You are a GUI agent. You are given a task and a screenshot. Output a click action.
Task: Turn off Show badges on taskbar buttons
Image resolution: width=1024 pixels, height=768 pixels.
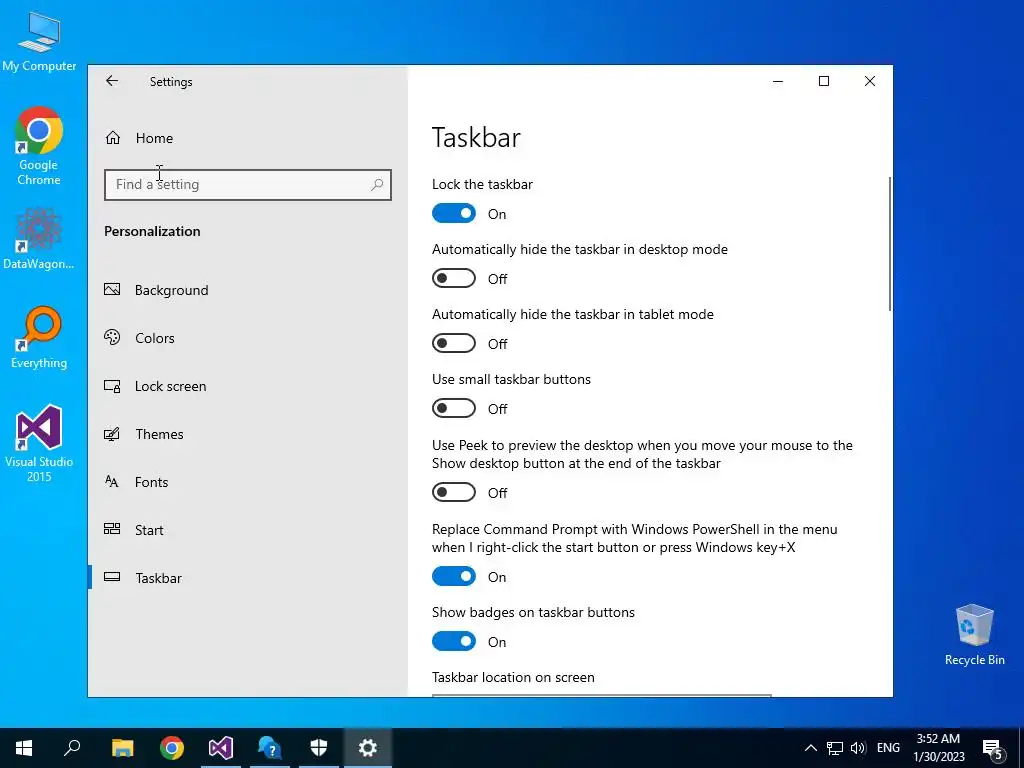coord(454,641)
